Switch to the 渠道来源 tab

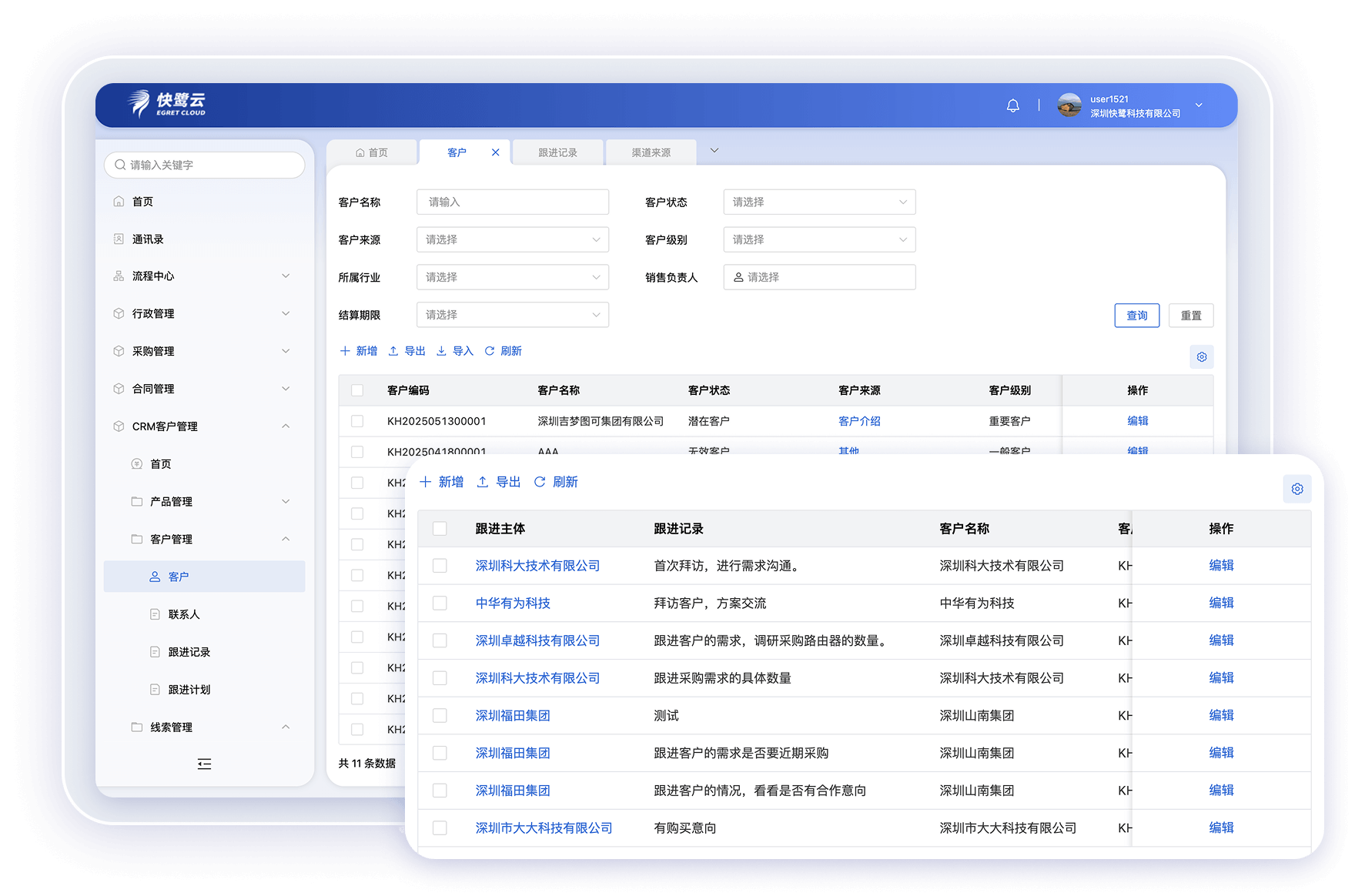(651, 152)
